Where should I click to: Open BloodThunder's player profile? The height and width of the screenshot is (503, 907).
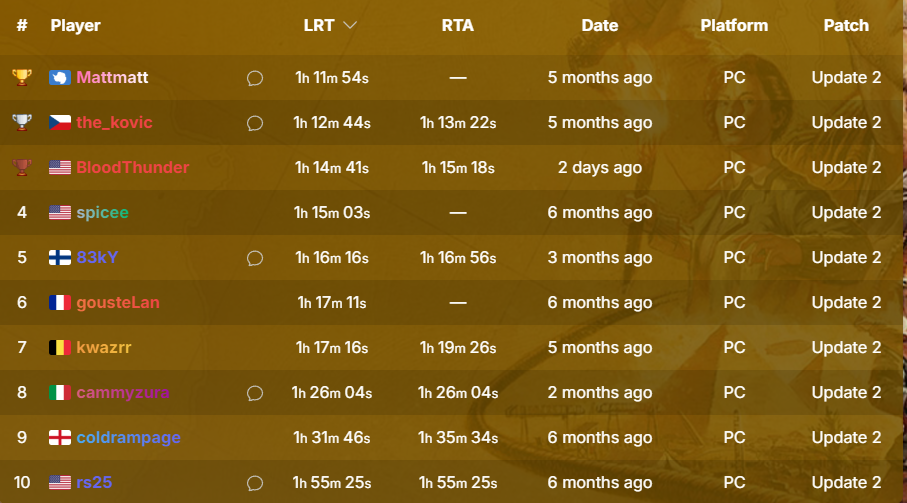point(132,167)
